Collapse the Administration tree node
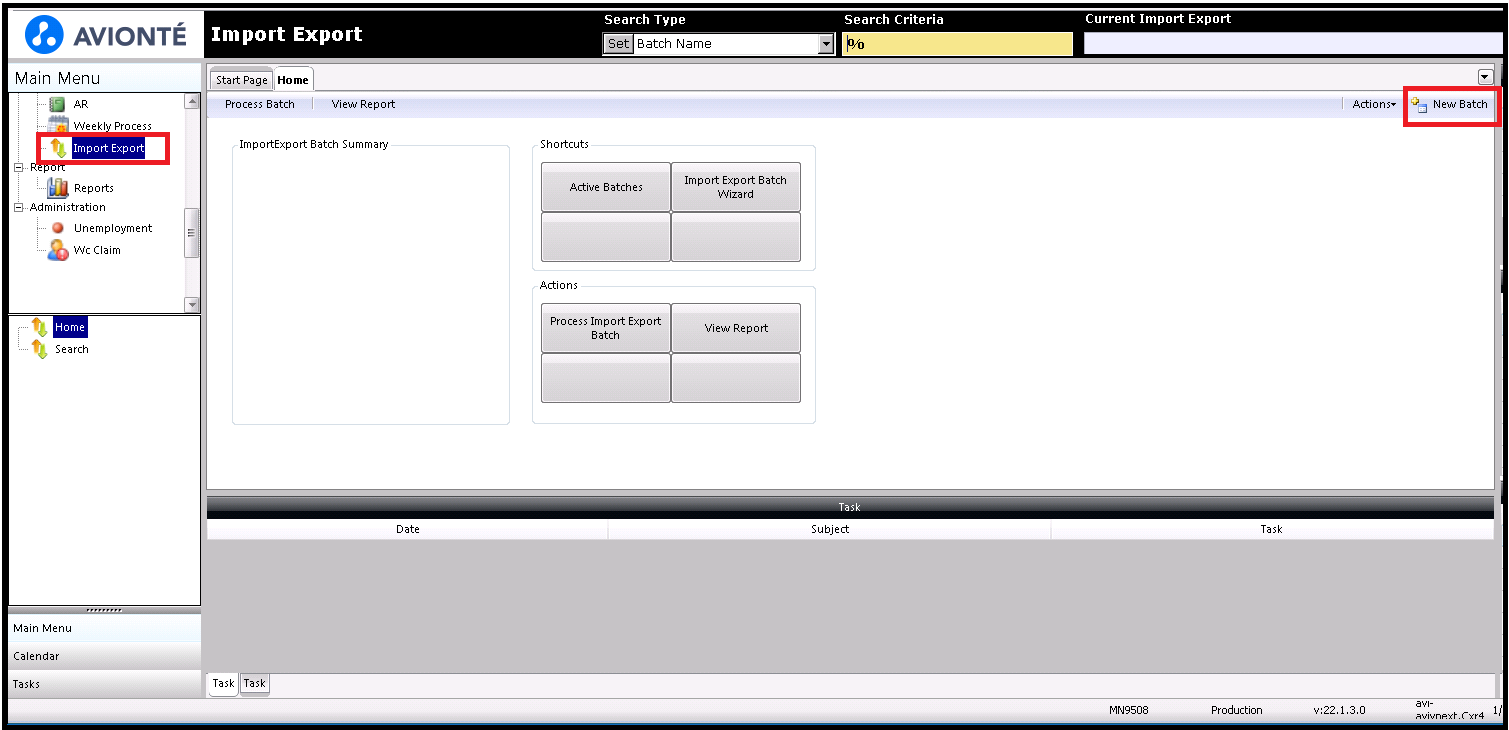The width and height of the screenshot is (1509, 730). (x=18, y=207)
